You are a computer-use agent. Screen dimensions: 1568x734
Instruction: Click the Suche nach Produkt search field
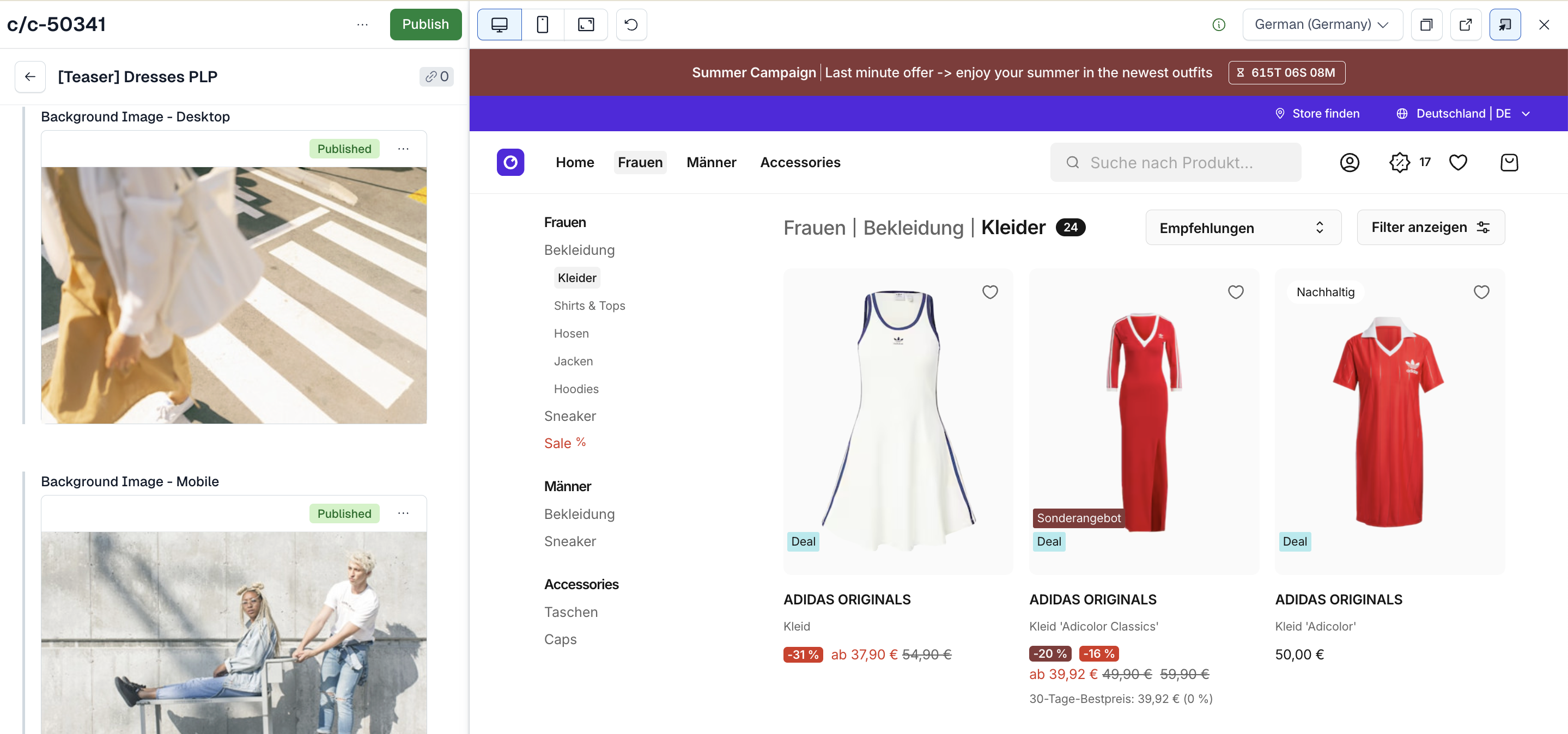(1175, 162)
